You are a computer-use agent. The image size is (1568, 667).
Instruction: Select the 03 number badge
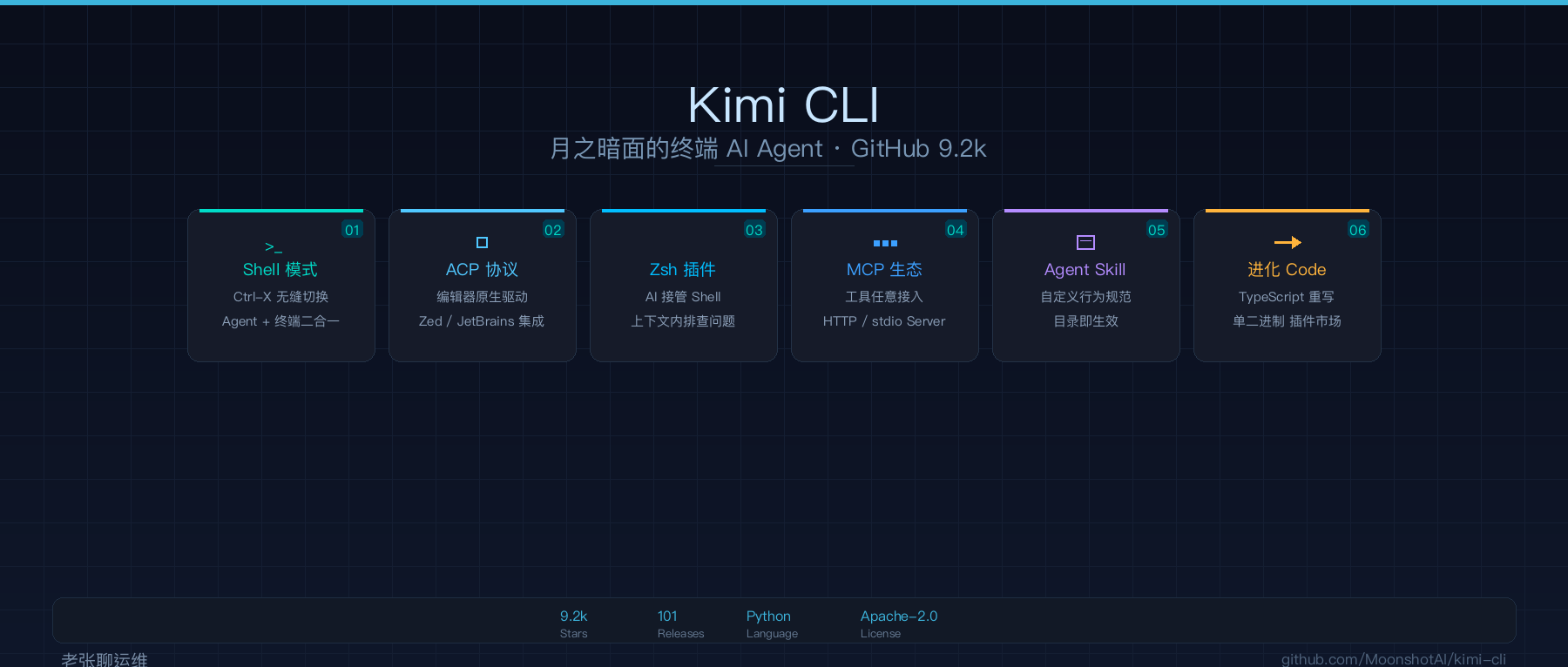(x=754, y=230)
